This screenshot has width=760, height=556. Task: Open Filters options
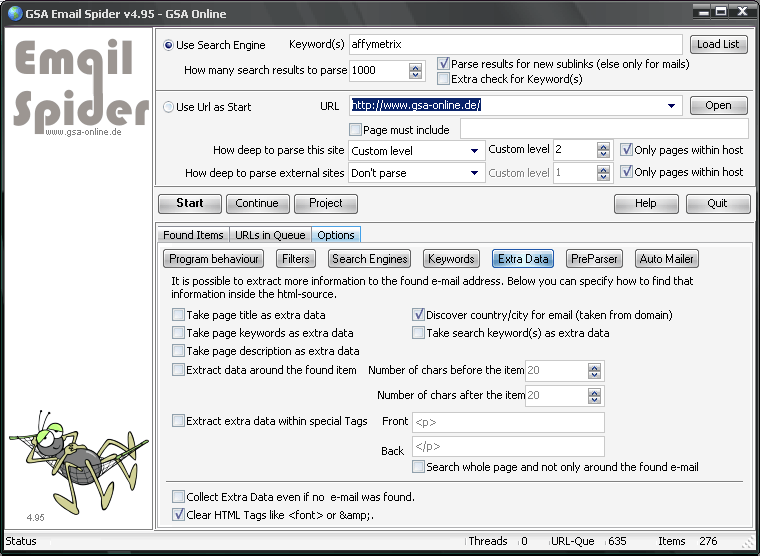296,259
